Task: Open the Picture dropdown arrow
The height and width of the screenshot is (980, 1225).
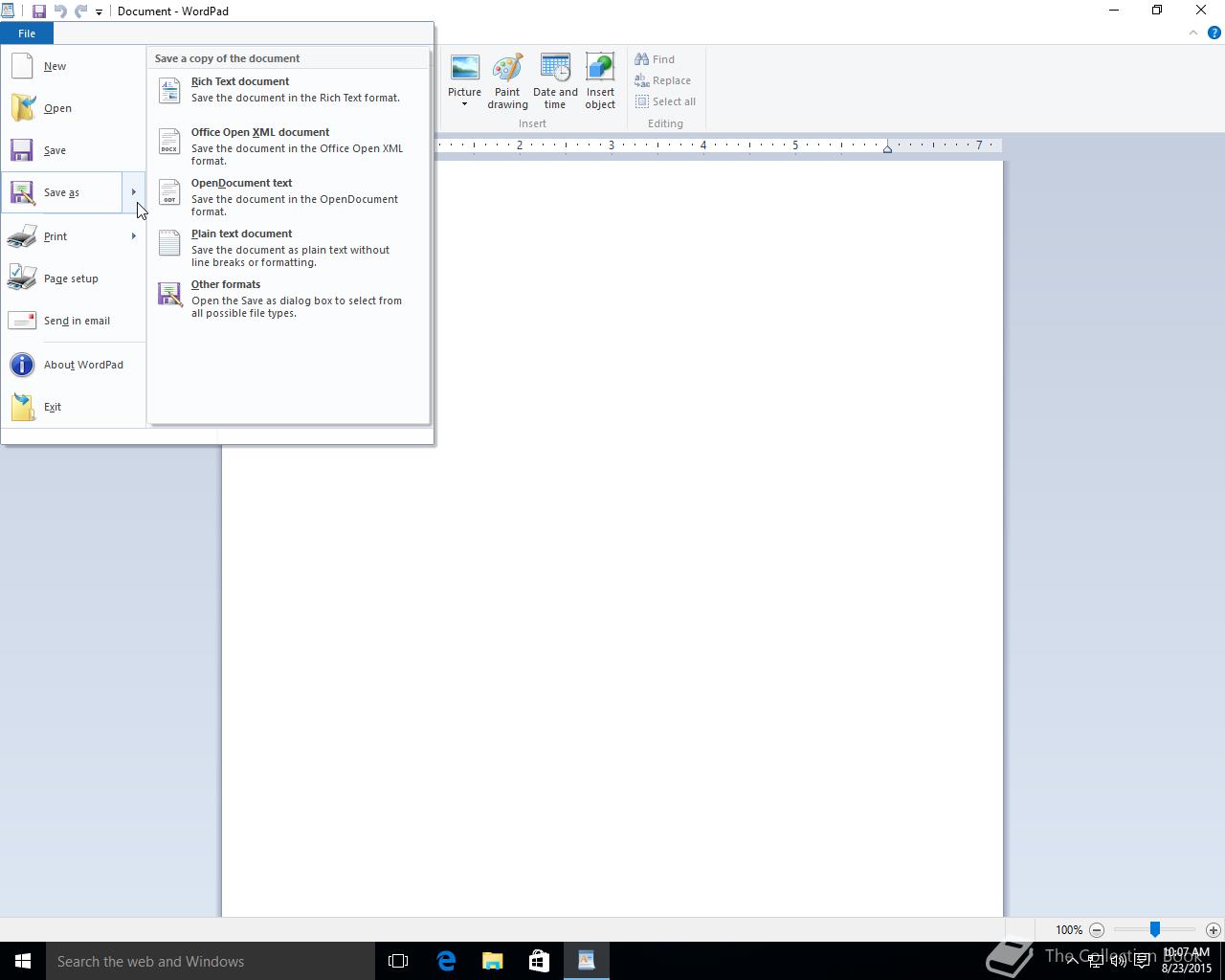Action: 464,104
